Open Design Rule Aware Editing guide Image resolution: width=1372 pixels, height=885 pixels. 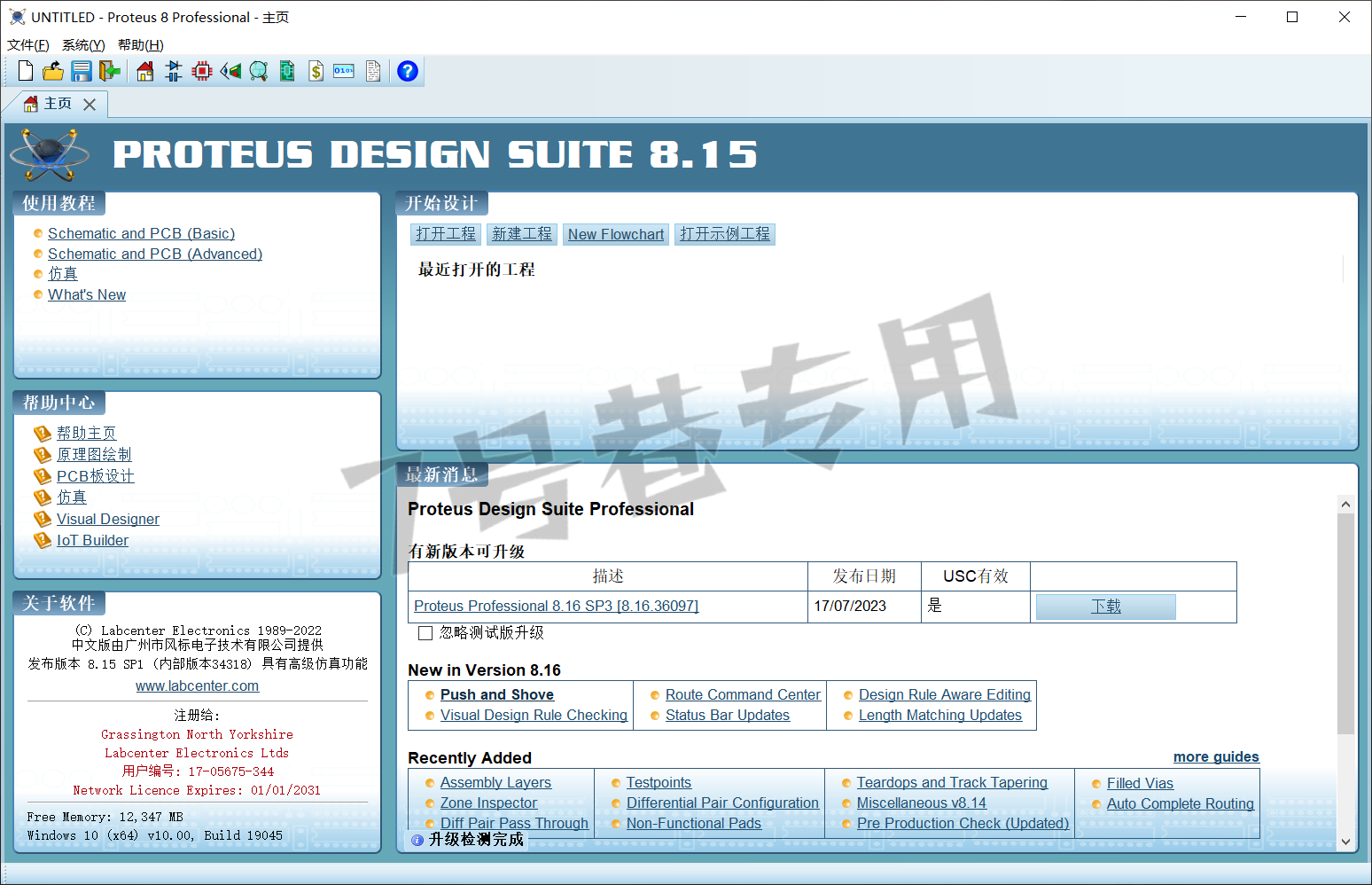tap(945, 694)
